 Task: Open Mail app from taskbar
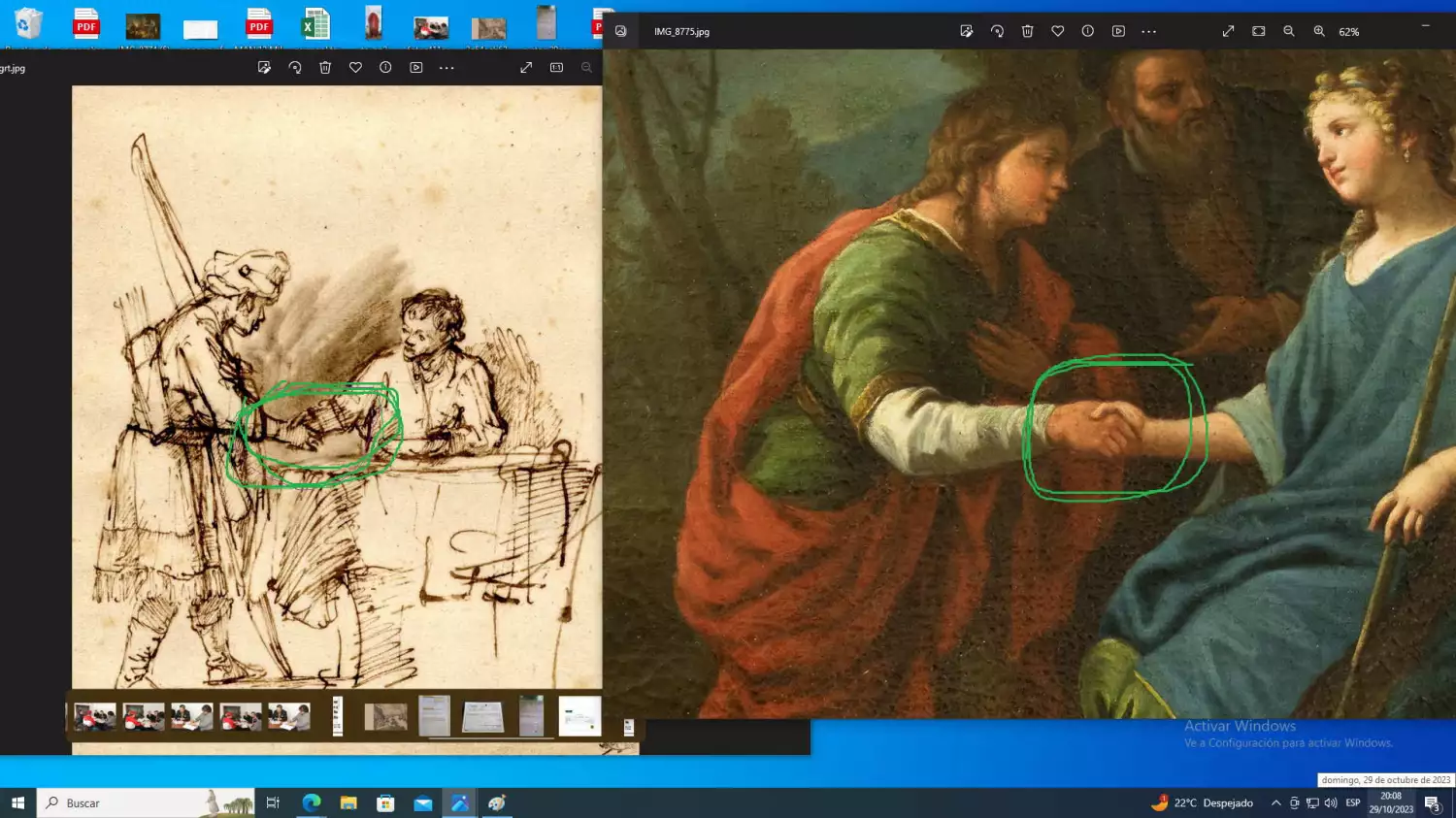pos(423,802)
